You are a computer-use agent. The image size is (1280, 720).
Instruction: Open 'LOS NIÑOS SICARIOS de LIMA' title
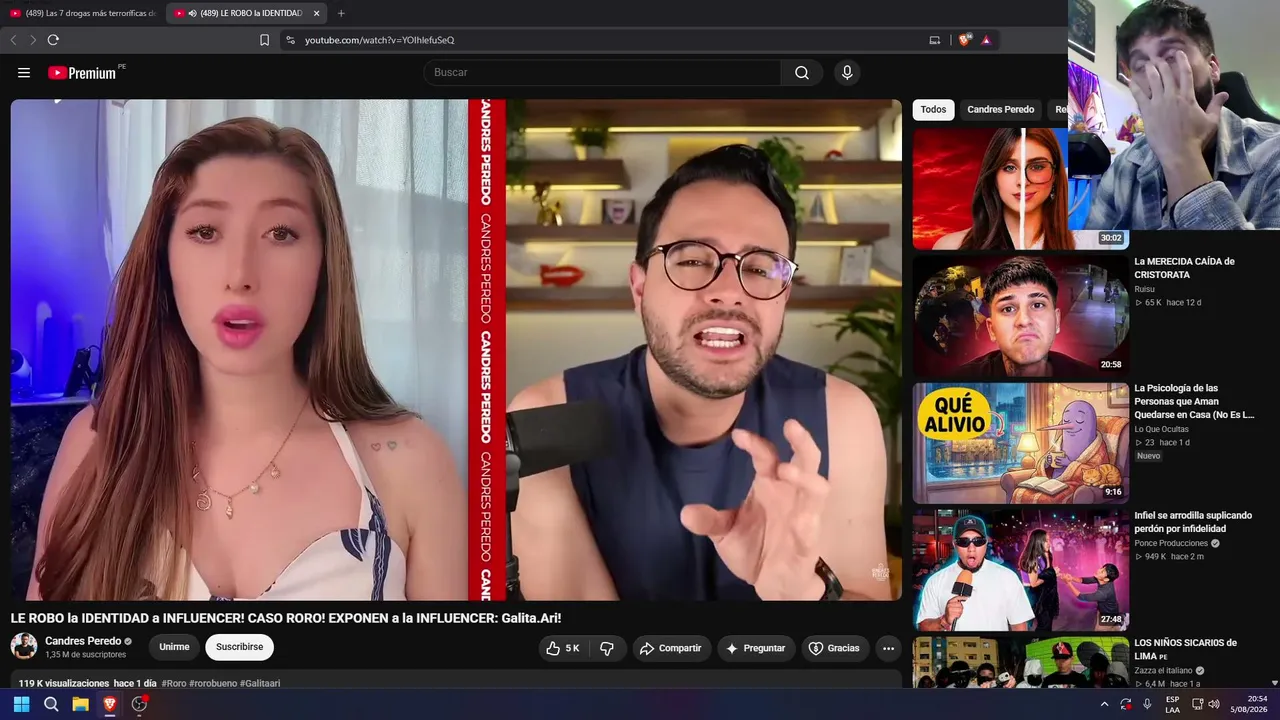pyautogui.click(x=1185, y=649)
